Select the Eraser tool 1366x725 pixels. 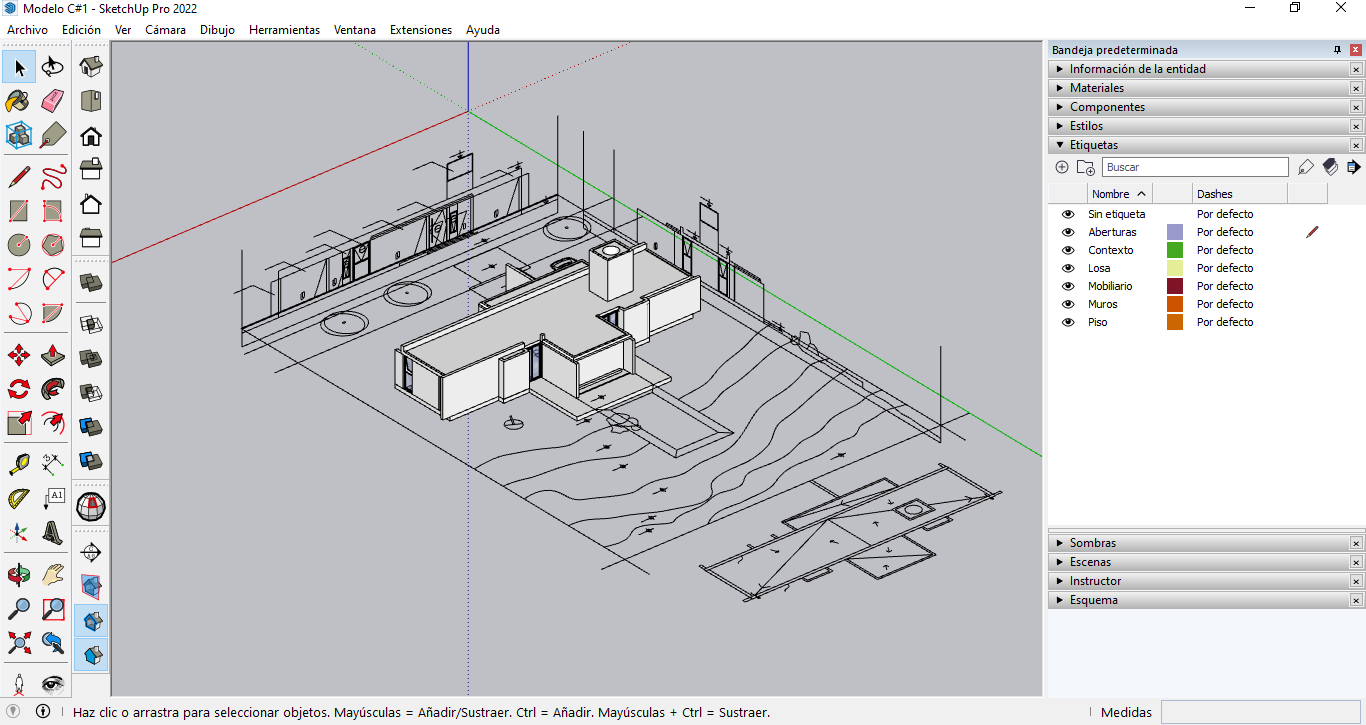(x=53, y=101)
